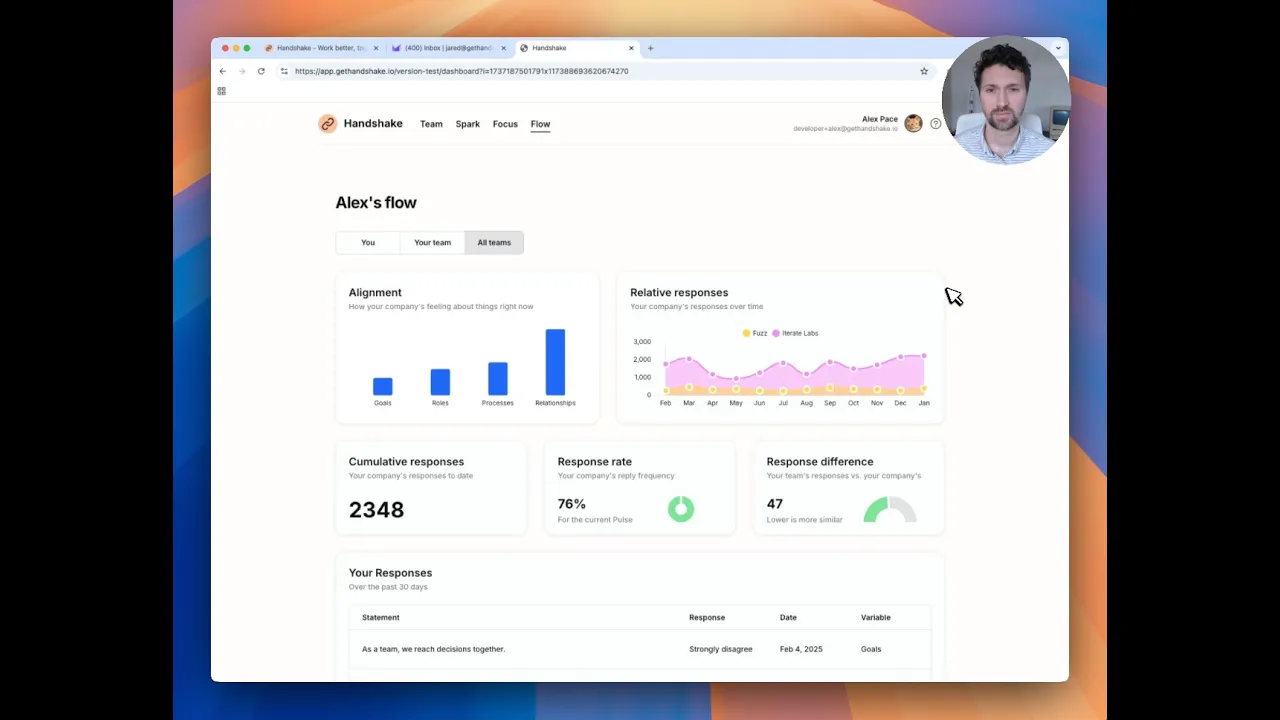
Task: Open the site information icon in the address bar
Action: tap(284, 71)
